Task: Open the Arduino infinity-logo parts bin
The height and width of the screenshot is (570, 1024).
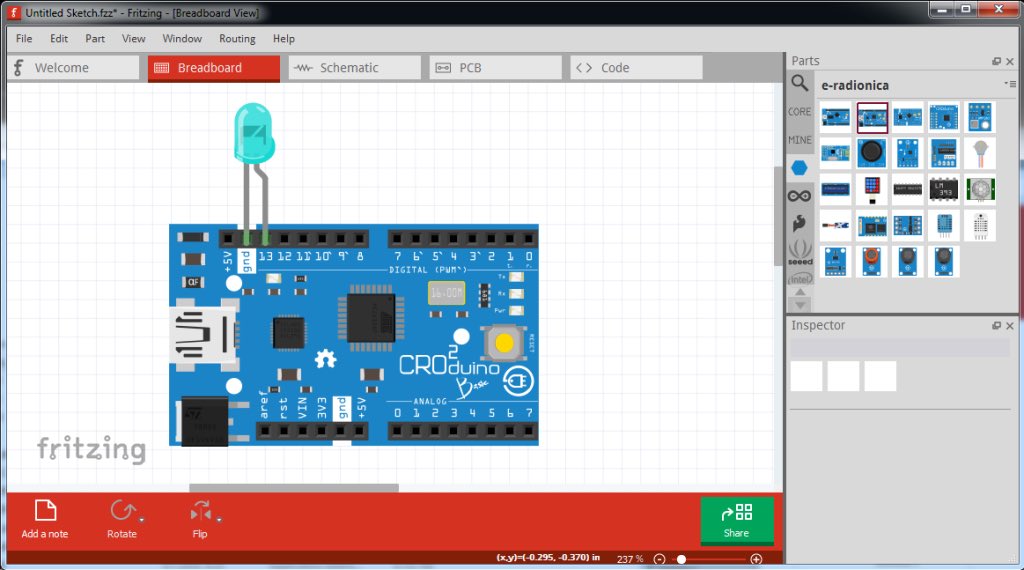Action: [x=799, y=196]
